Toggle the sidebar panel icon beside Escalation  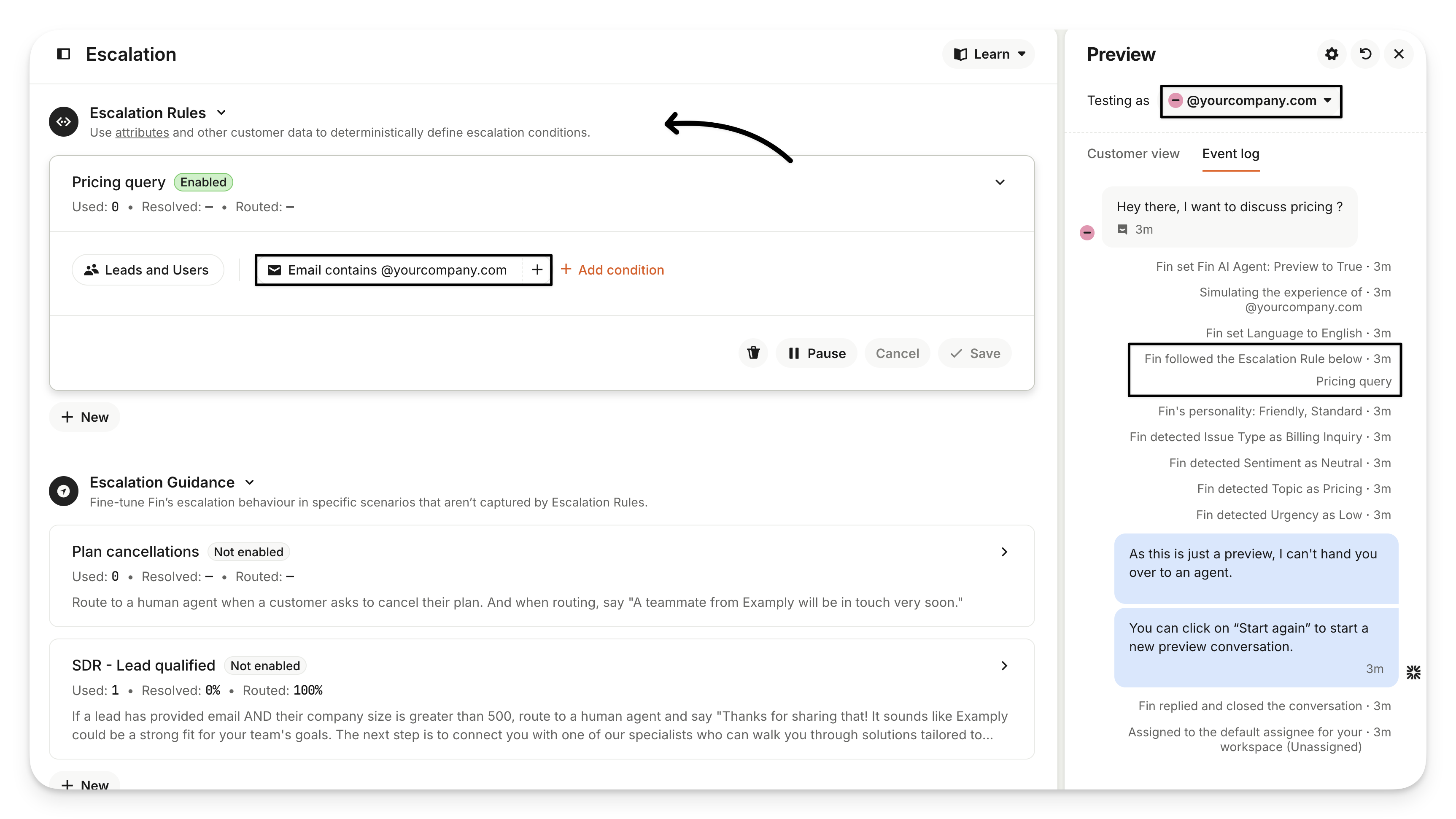coord(63,54)
